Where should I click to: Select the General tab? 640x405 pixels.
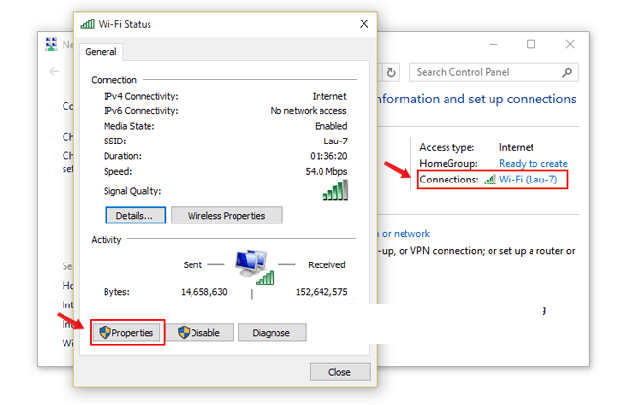pos(101,52)
